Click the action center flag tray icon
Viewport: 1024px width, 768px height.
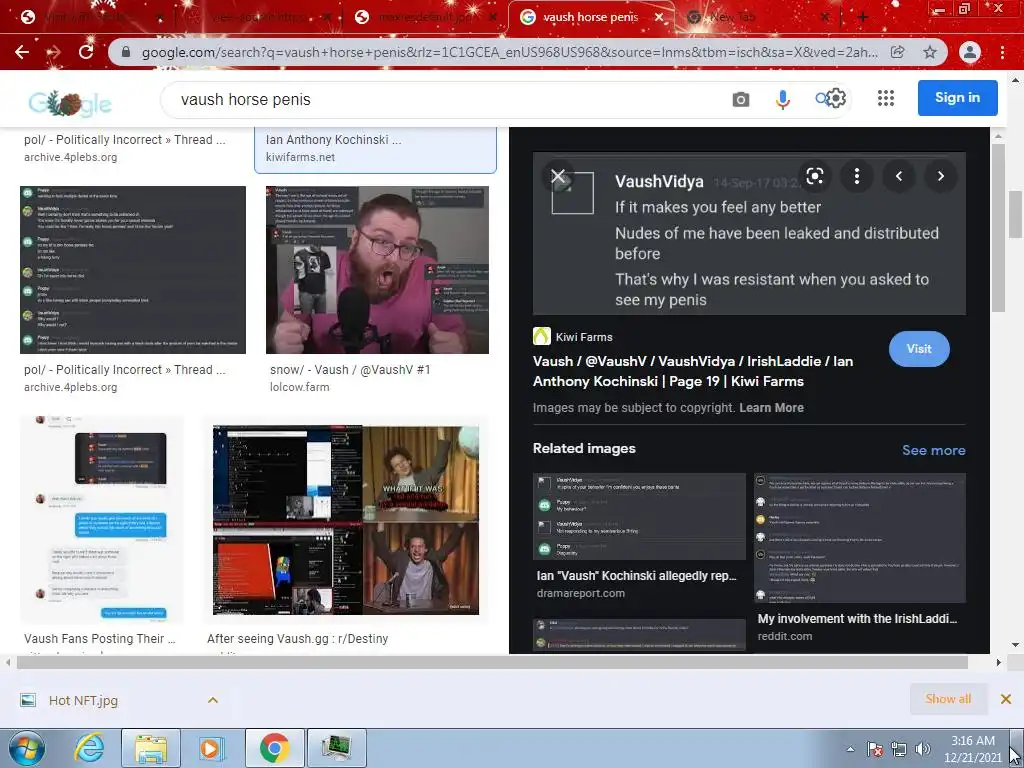(x=874, y=749)
